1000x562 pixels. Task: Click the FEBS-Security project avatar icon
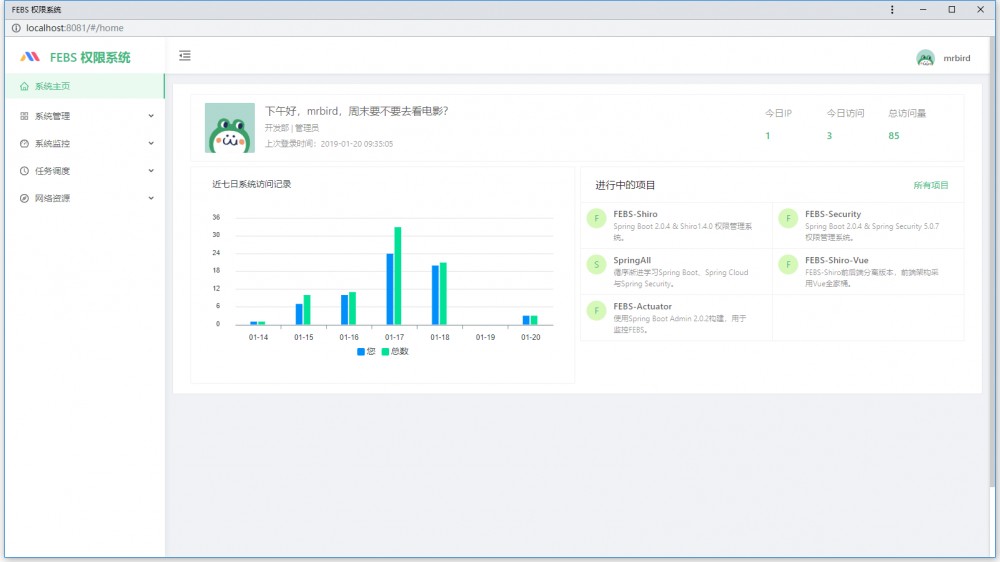[x=788, y=218]
